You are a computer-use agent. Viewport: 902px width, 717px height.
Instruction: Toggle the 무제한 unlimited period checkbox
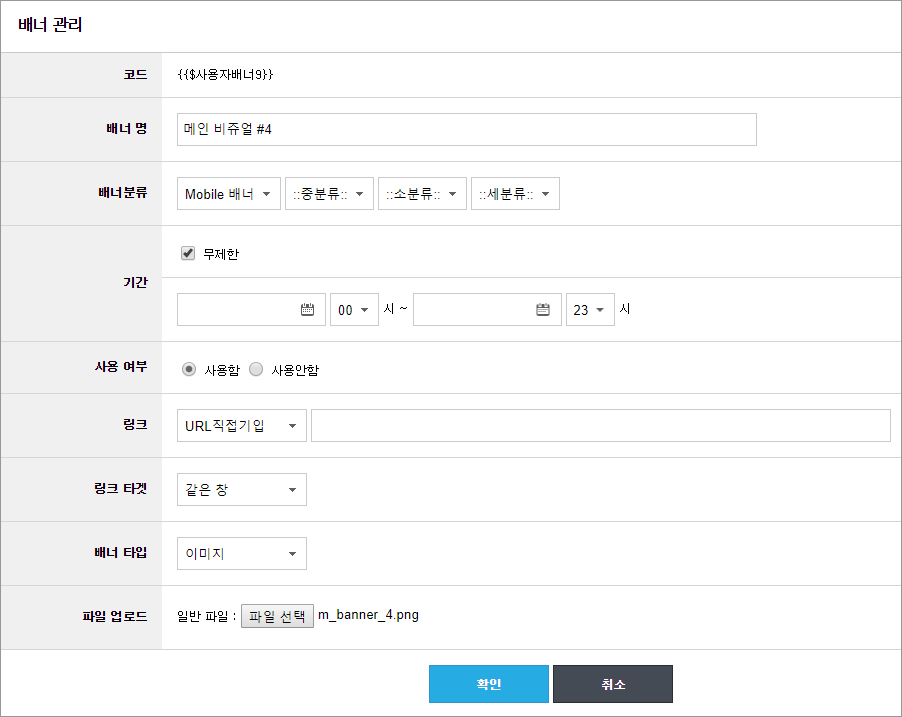(x=188, y=253)
